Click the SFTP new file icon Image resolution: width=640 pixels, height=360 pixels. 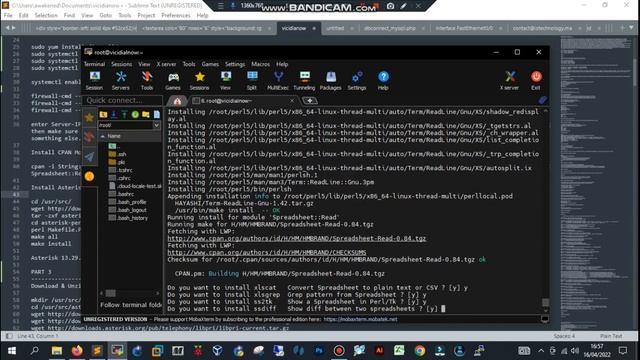coord(157,115)
